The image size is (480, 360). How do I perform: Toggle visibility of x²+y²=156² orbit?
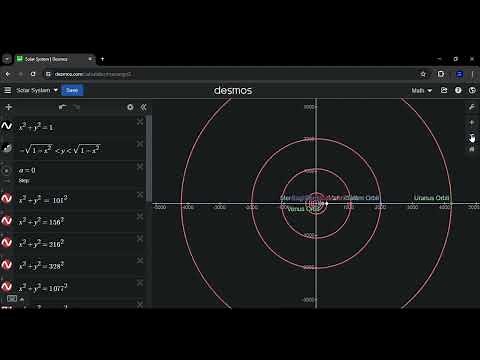point(7,221)
